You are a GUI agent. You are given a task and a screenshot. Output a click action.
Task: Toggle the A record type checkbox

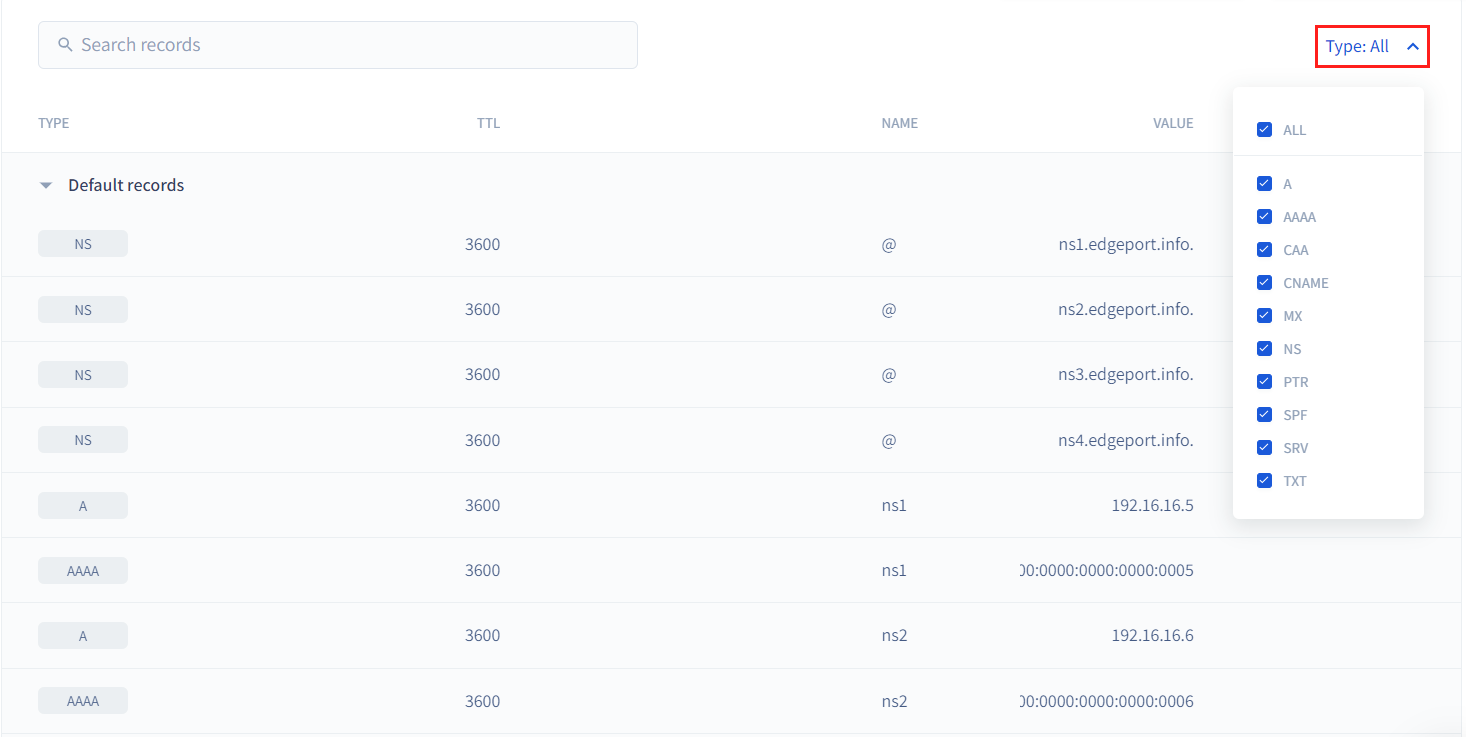point(1264,184)
